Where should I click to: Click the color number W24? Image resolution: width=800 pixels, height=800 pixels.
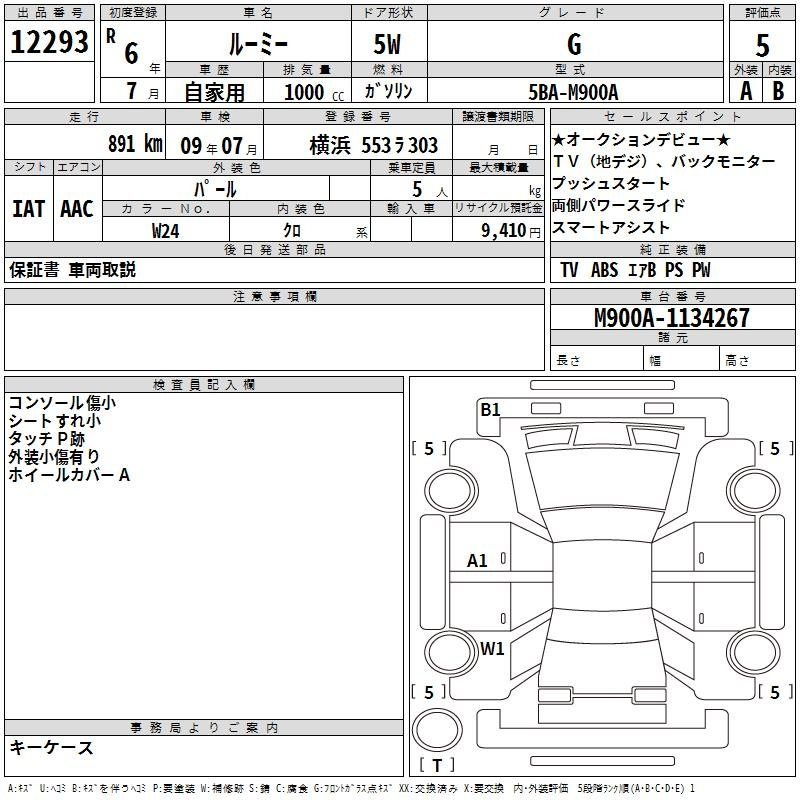click(165, 231)
